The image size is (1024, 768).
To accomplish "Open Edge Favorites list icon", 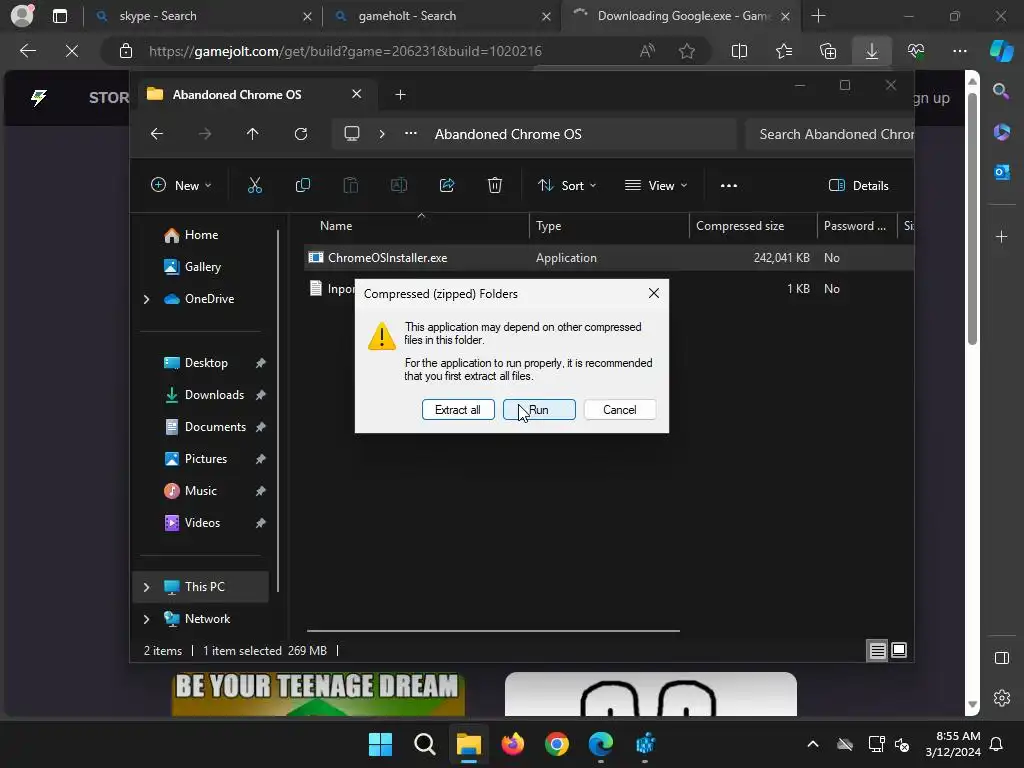I will (x=784, y=51).
